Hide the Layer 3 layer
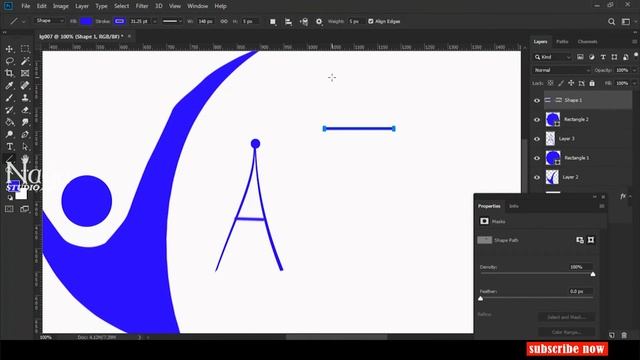Screen dimensions: 640x360 tap(537, 139)
